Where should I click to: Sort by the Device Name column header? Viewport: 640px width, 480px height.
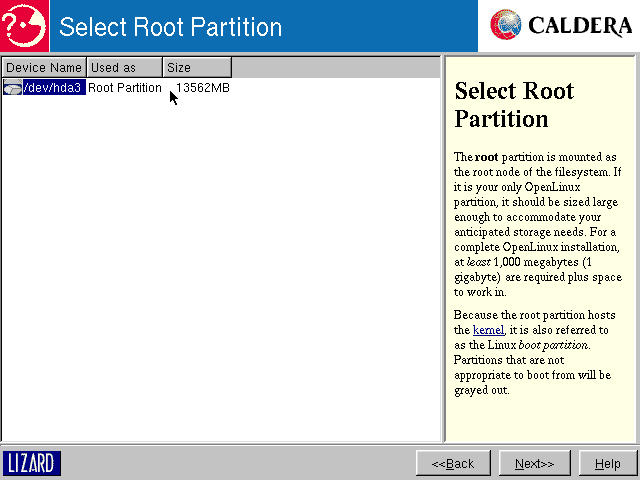click(43, 67)
